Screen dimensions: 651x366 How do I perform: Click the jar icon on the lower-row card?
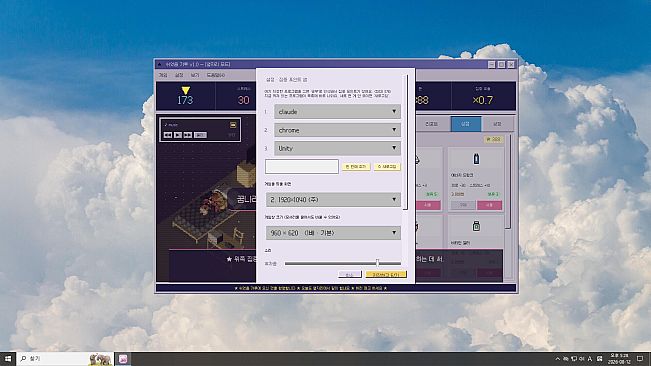click(476, 226)
